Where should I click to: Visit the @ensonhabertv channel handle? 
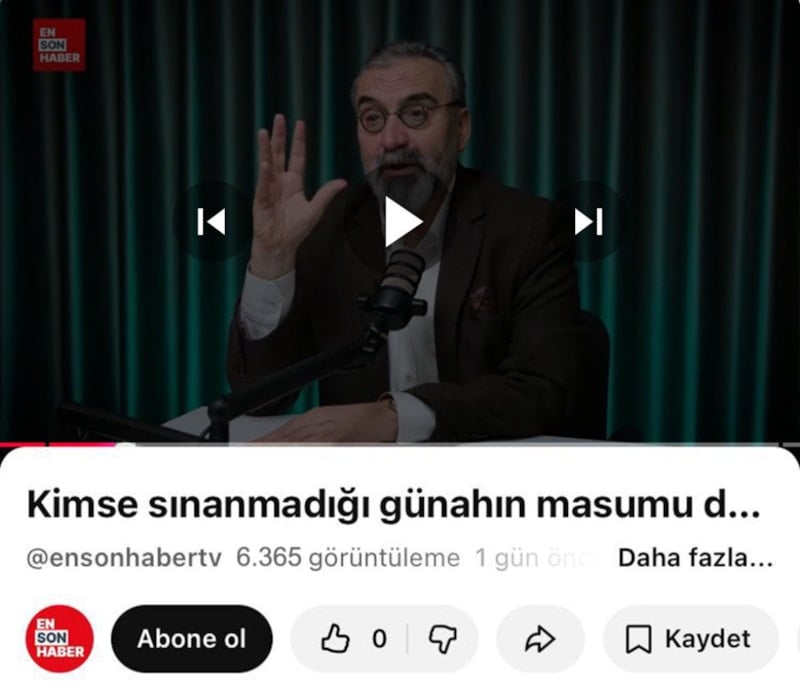click(x=124, y=558)
